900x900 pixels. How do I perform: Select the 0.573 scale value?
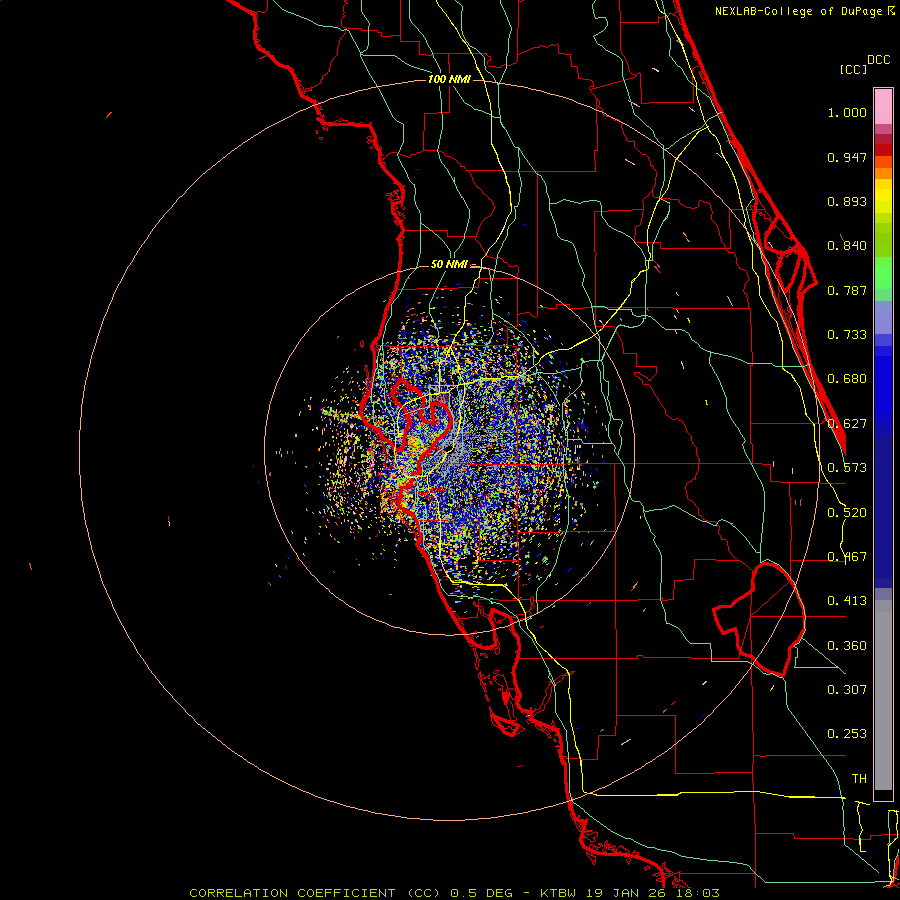(x=847, y=468)
